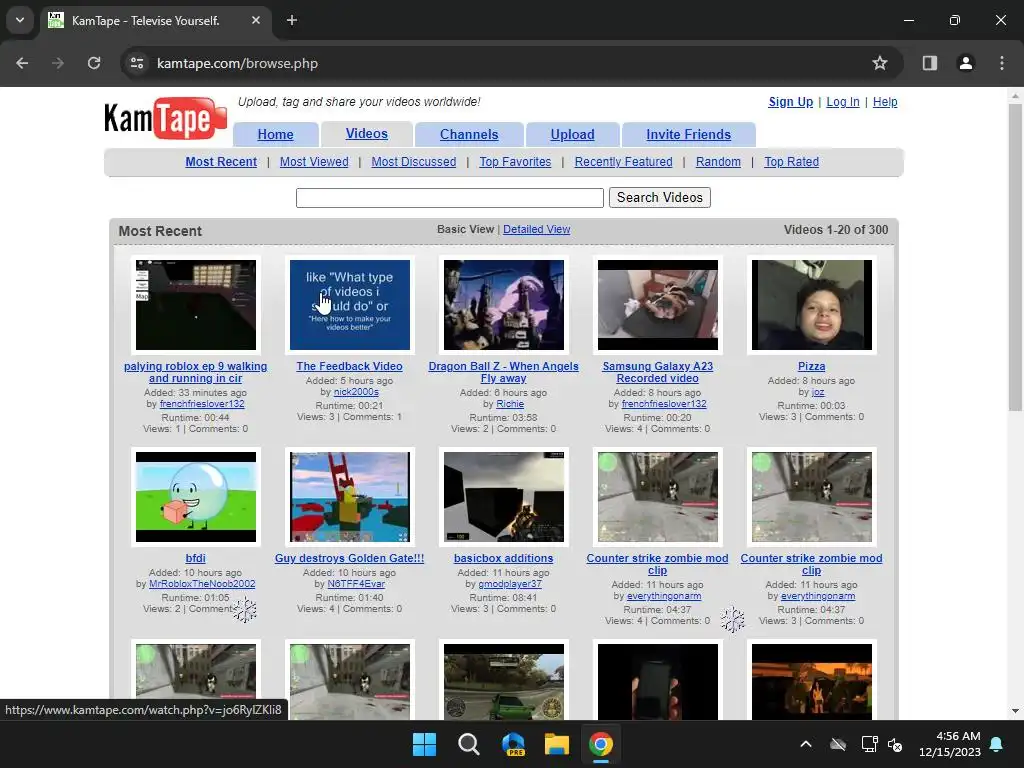1024x768 pixels.
Task: Open 'basicbox additions' title link
Action: [x=504, y=558]
